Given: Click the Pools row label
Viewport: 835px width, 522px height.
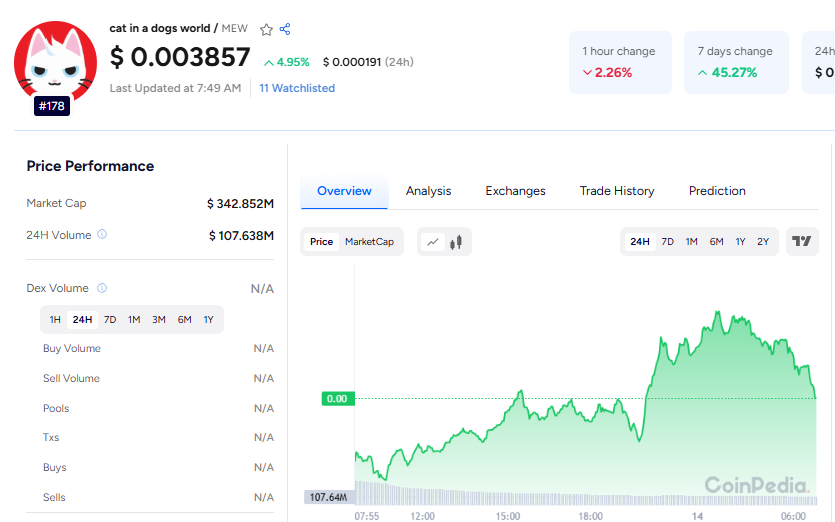Looking at the screenshot, I should click(x=56, y=408).
